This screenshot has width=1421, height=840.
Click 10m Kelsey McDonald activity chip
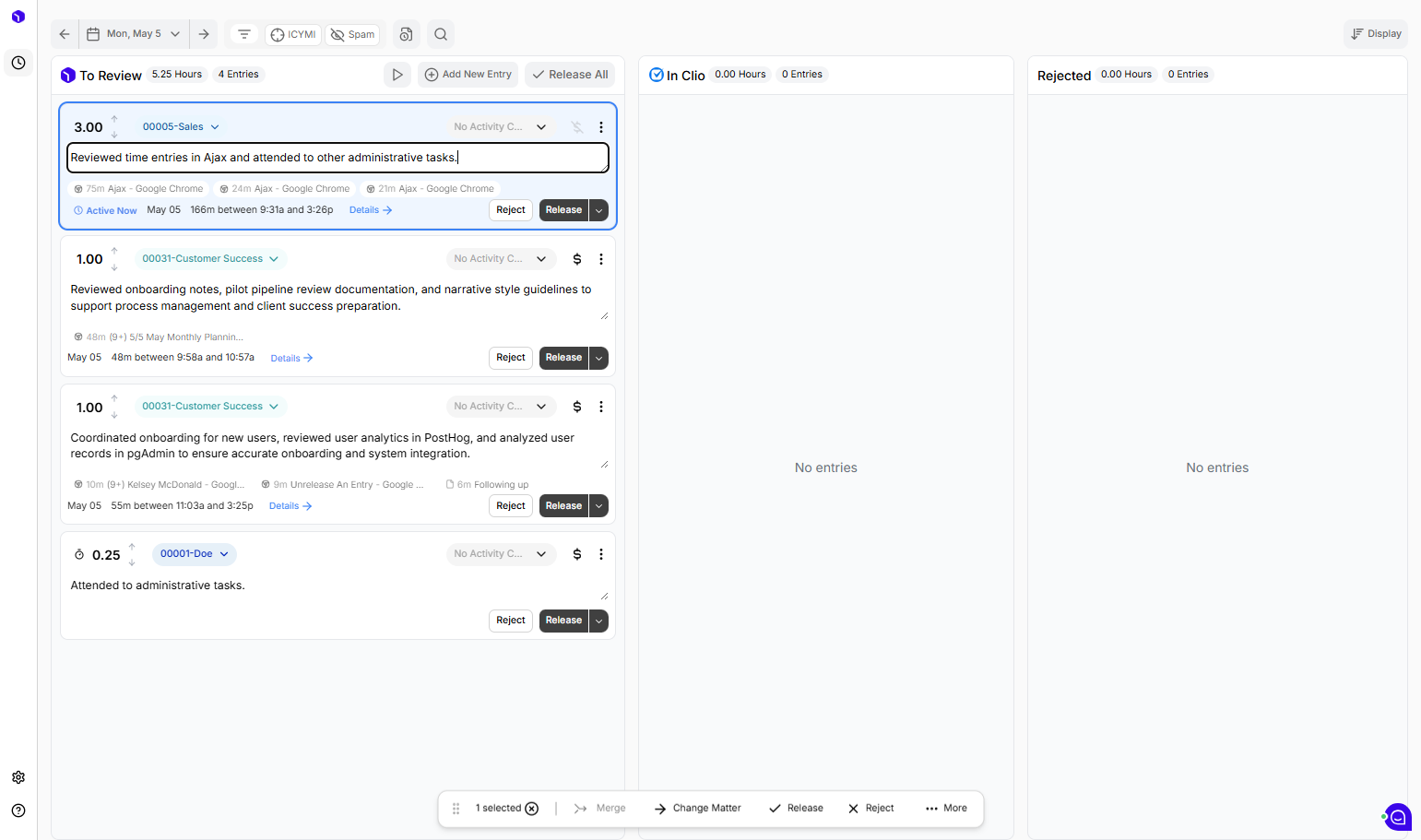pyautogui.click(x=160, y=485)
